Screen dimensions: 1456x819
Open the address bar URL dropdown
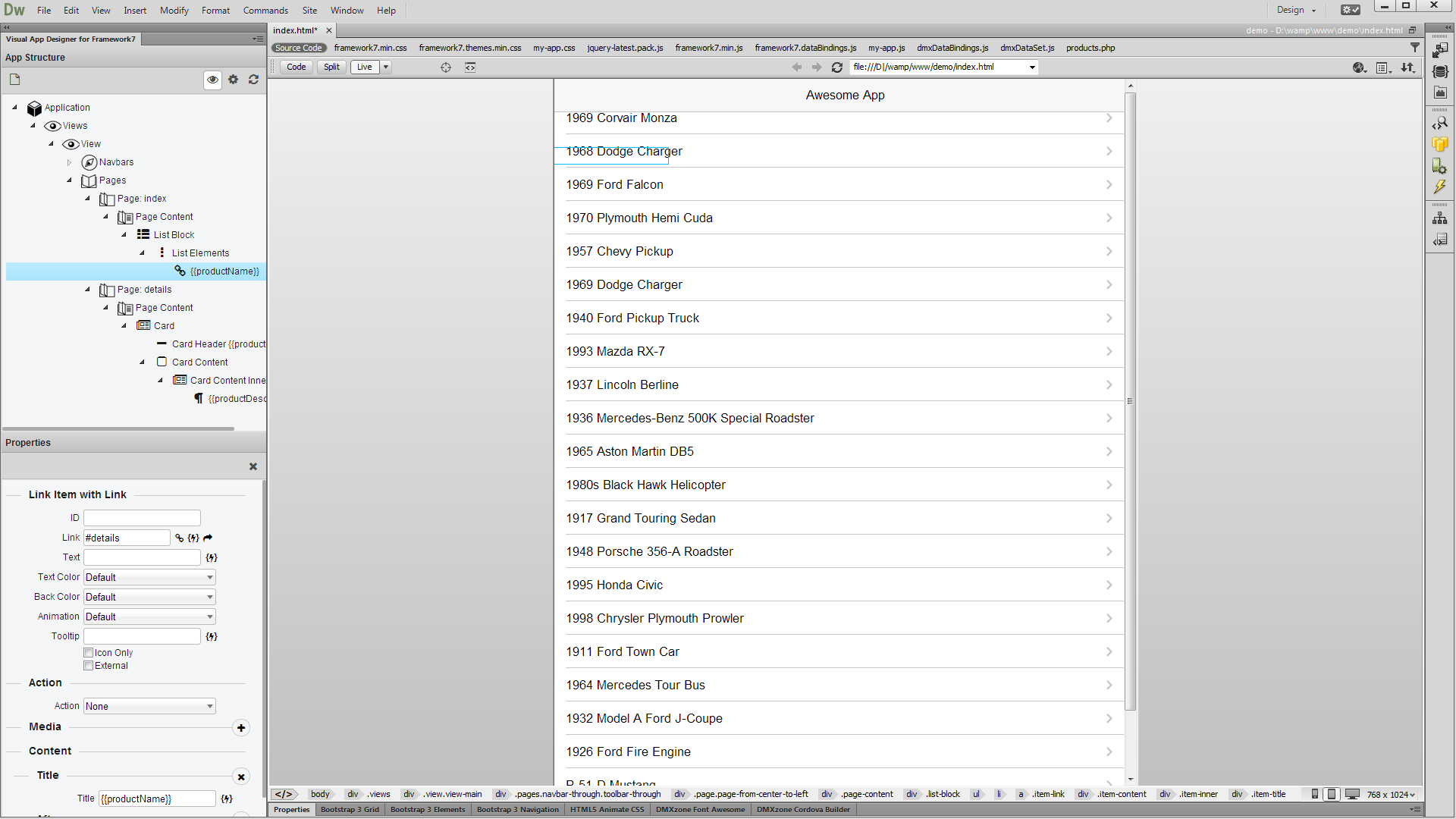(1032, 67)
